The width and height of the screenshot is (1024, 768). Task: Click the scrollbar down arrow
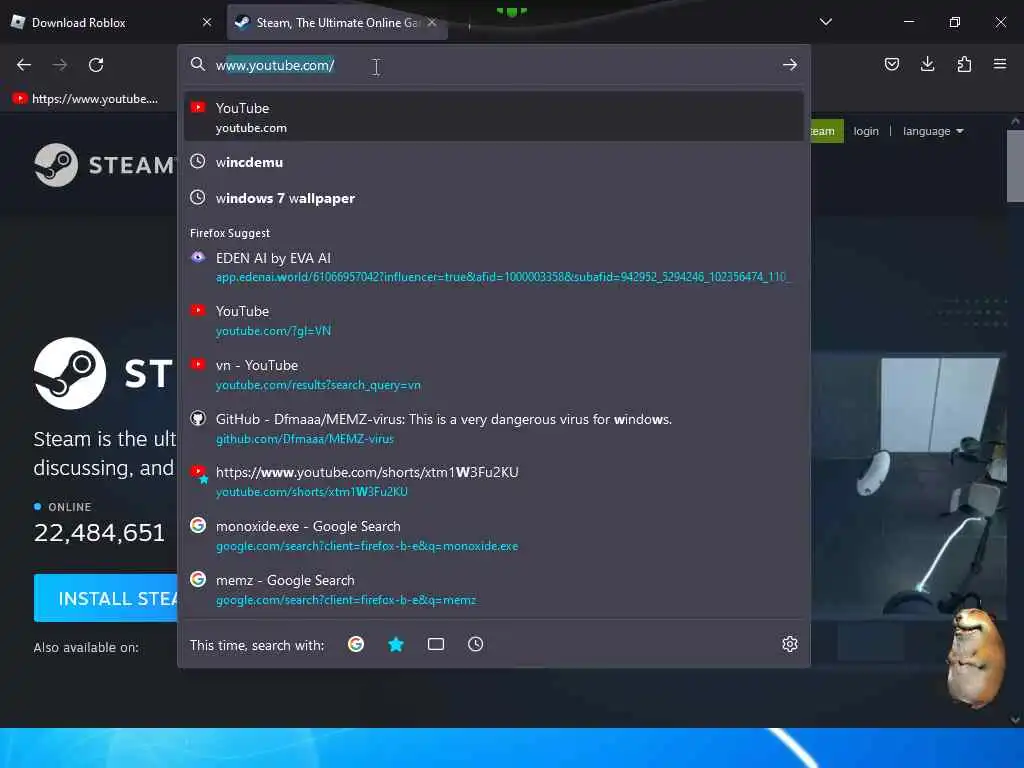[x=1015, y=720]
